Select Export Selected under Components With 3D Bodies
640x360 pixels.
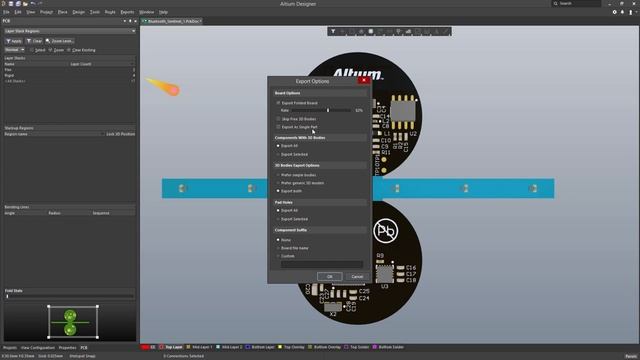coord(278,154)
